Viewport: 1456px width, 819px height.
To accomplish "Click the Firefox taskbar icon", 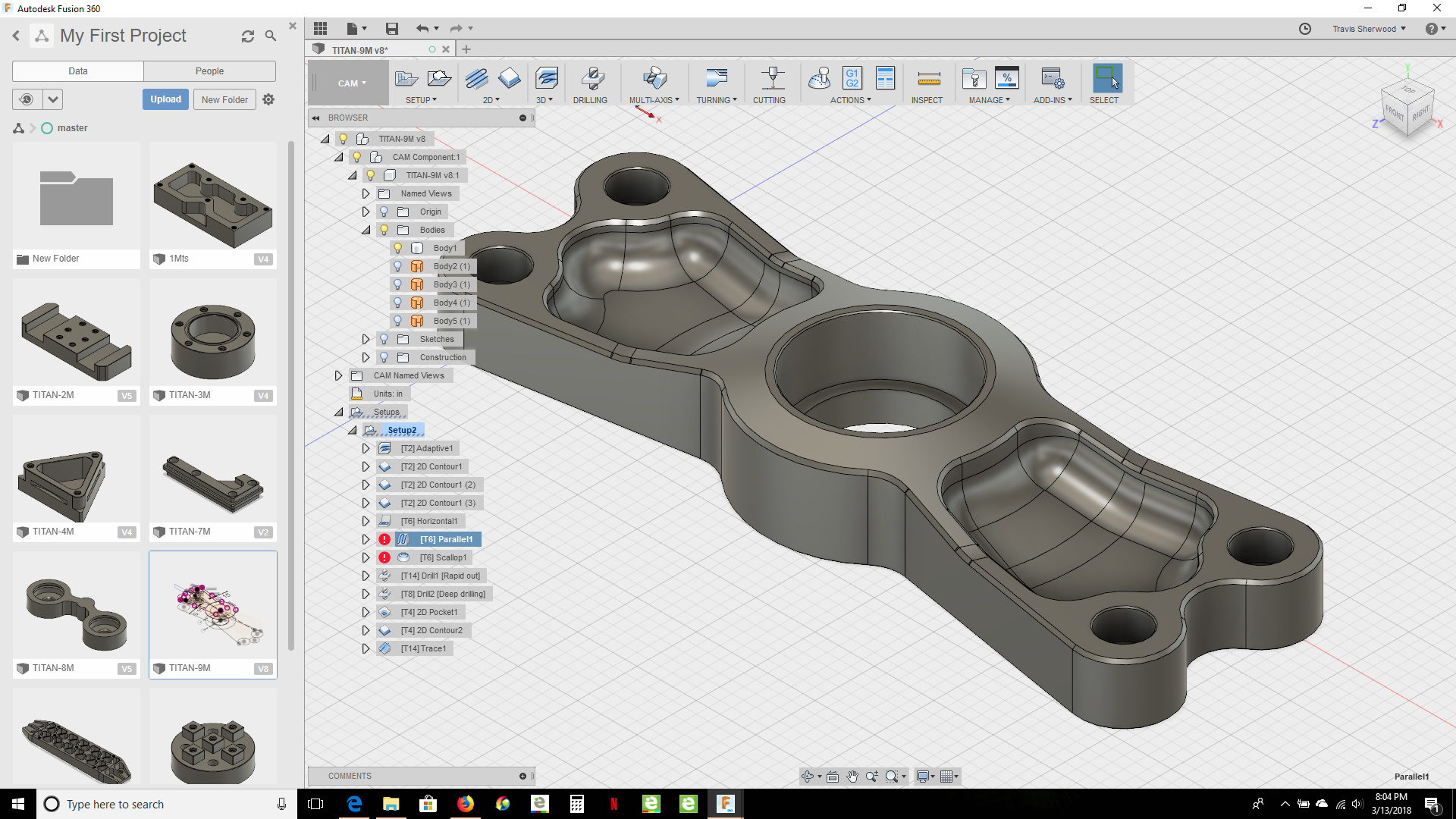I will 465,804.
